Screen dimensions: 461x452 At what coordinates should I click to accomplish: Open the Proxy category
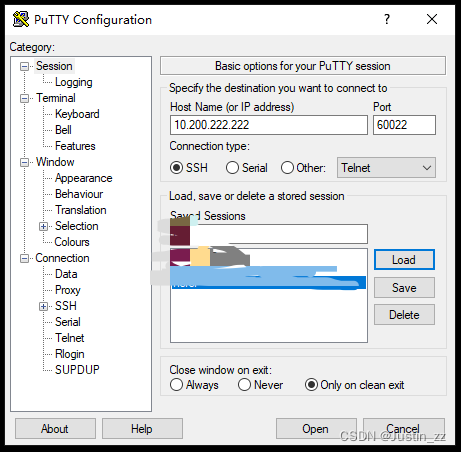(68, 290)
